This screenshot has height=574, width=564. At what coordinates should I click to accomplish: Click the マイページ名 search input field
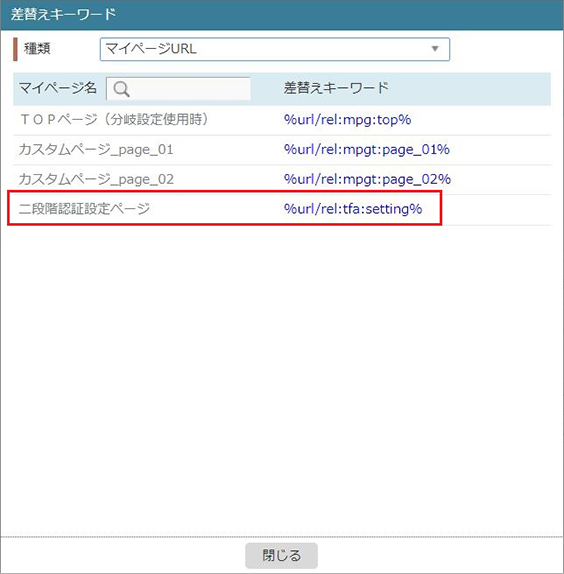click(x=178, y=89)
